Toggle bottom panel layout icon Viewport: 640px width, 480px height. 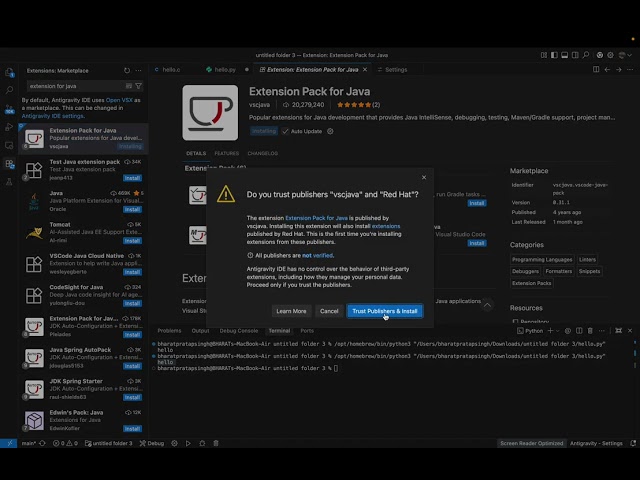pyautogui.click(x=564, y=55)
